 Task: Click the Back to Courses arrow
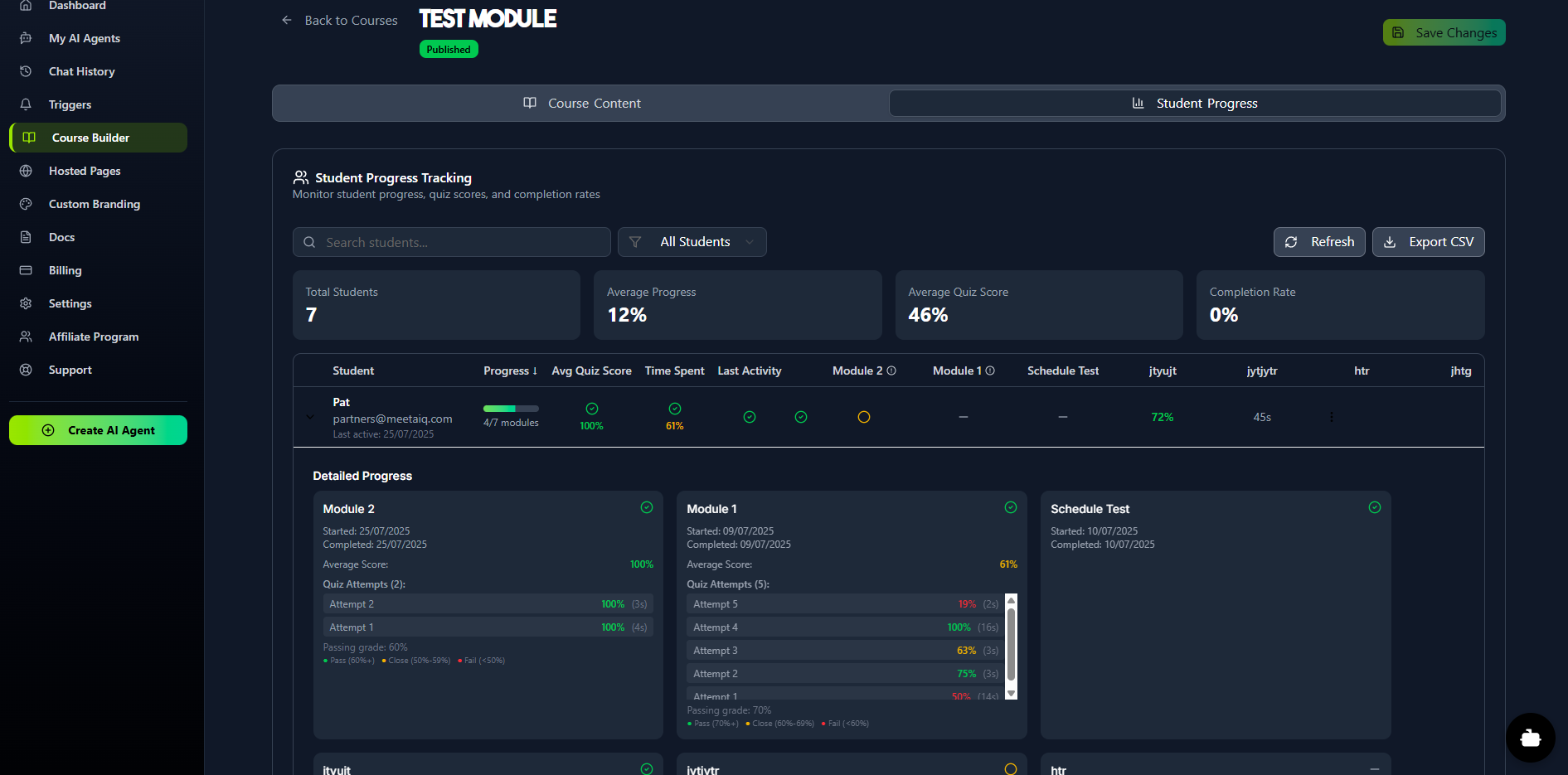[x=287, y=20]
